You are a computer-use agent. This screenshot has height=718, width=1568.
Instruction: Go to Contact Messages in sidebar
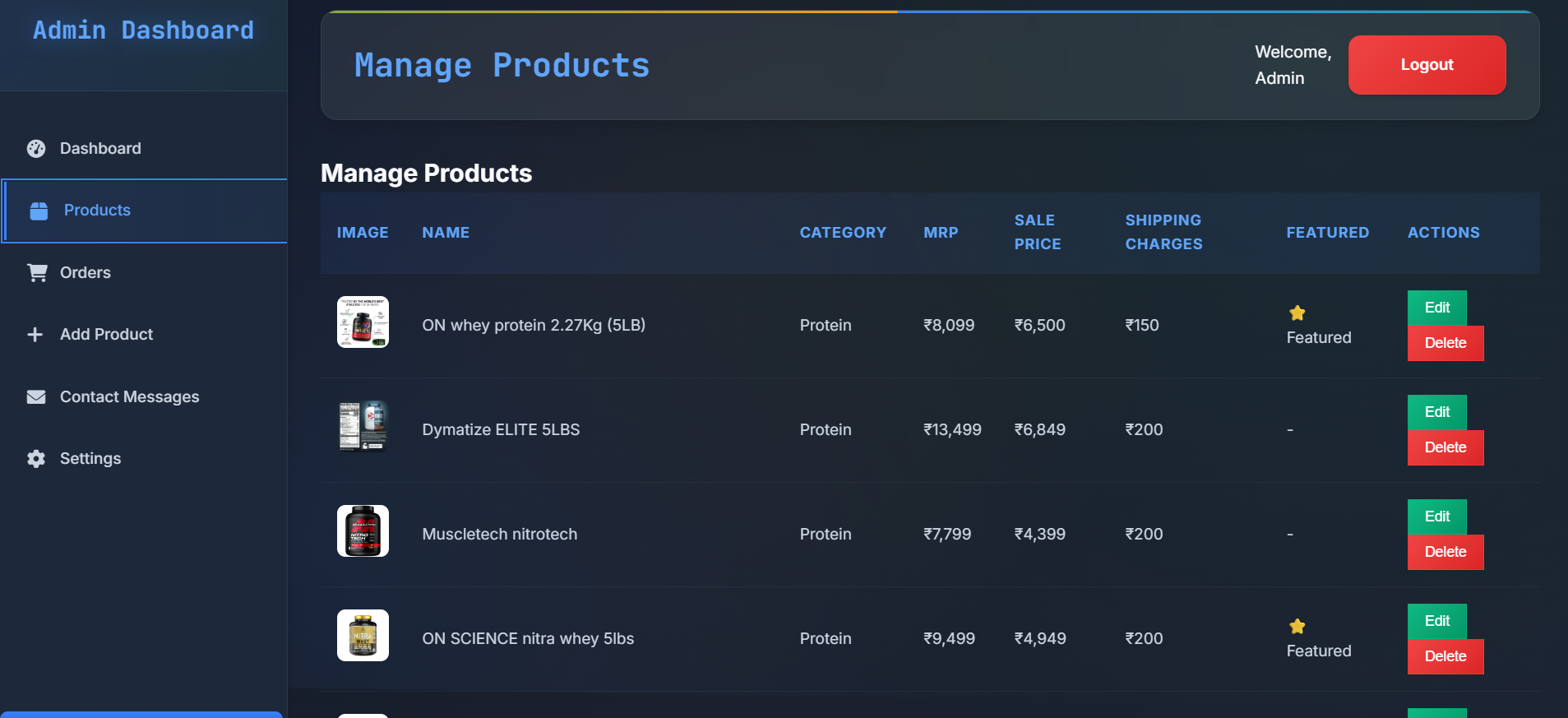coord(129,397)
